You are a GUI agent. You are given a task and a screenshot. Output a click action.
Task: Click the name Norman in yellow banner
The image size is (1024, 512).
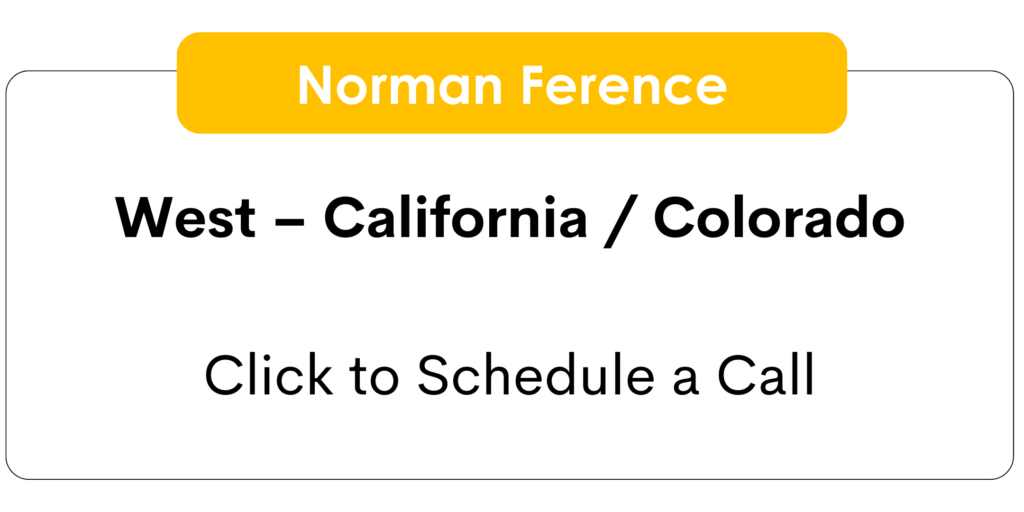point(399,84)
